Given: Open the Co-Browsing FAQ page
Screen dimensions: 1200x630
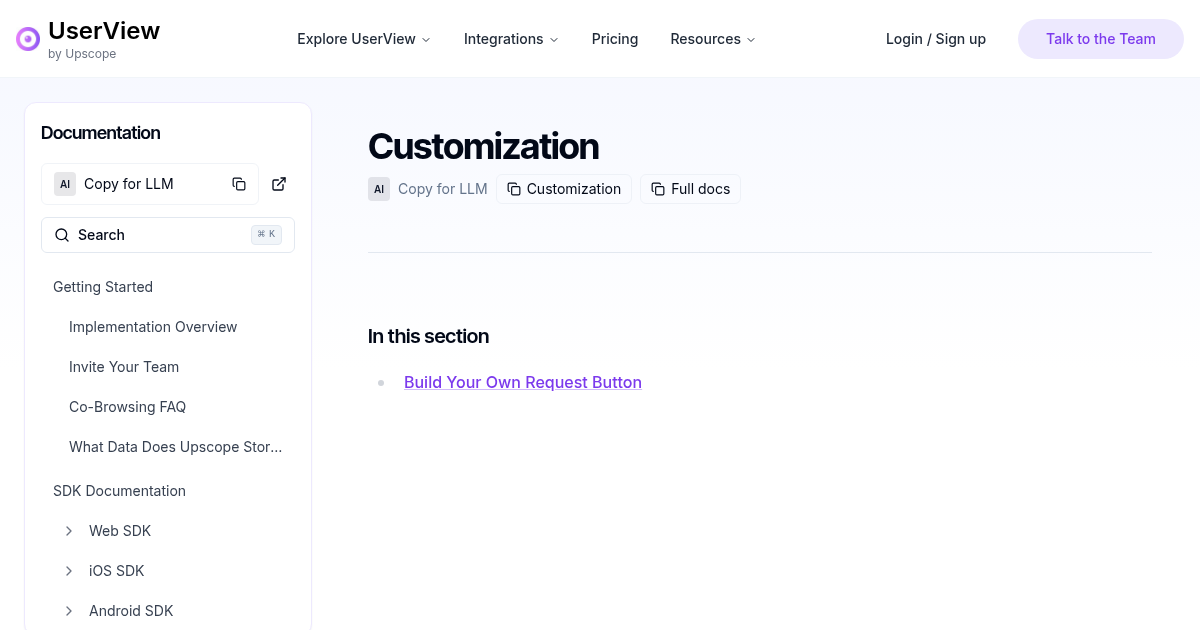Looking at the screenshot, I should 127,407.
